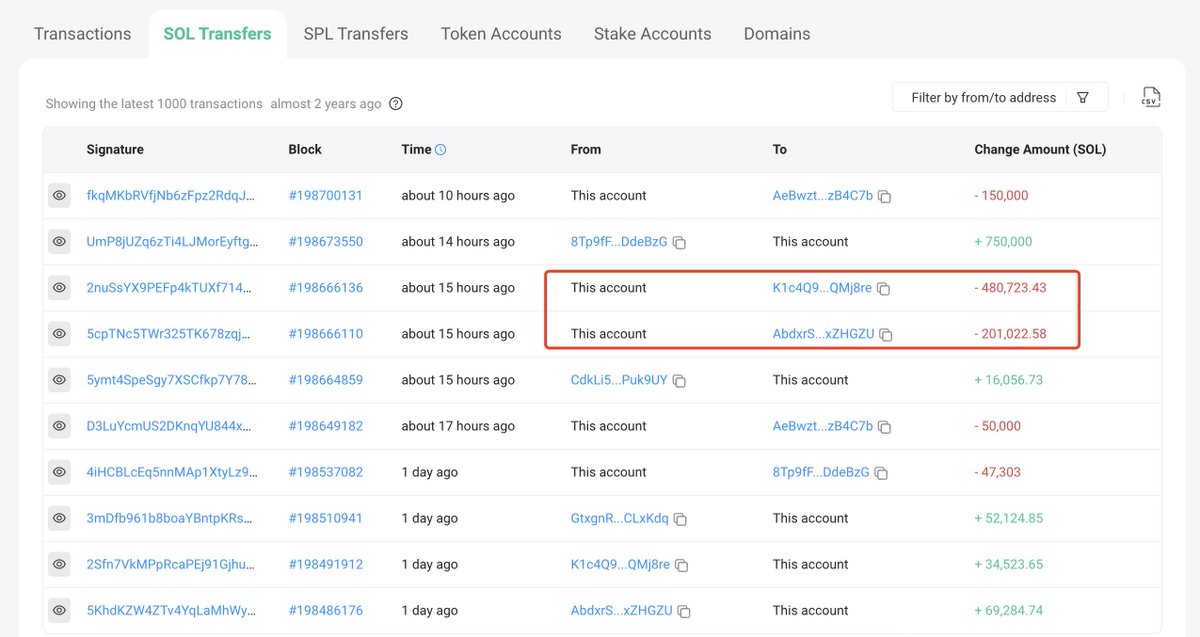The image size is (1200, 637).
Task: Open signature 3mDfb961b8boaYBntpKRs
Action: point(171,518)
